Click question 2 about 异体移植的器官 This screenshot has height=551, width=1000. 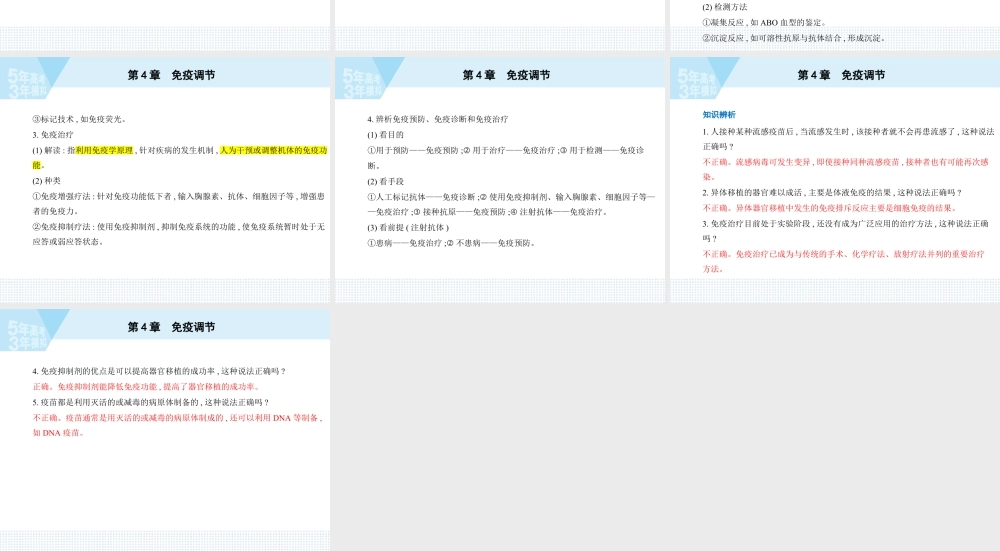[832, 193]
